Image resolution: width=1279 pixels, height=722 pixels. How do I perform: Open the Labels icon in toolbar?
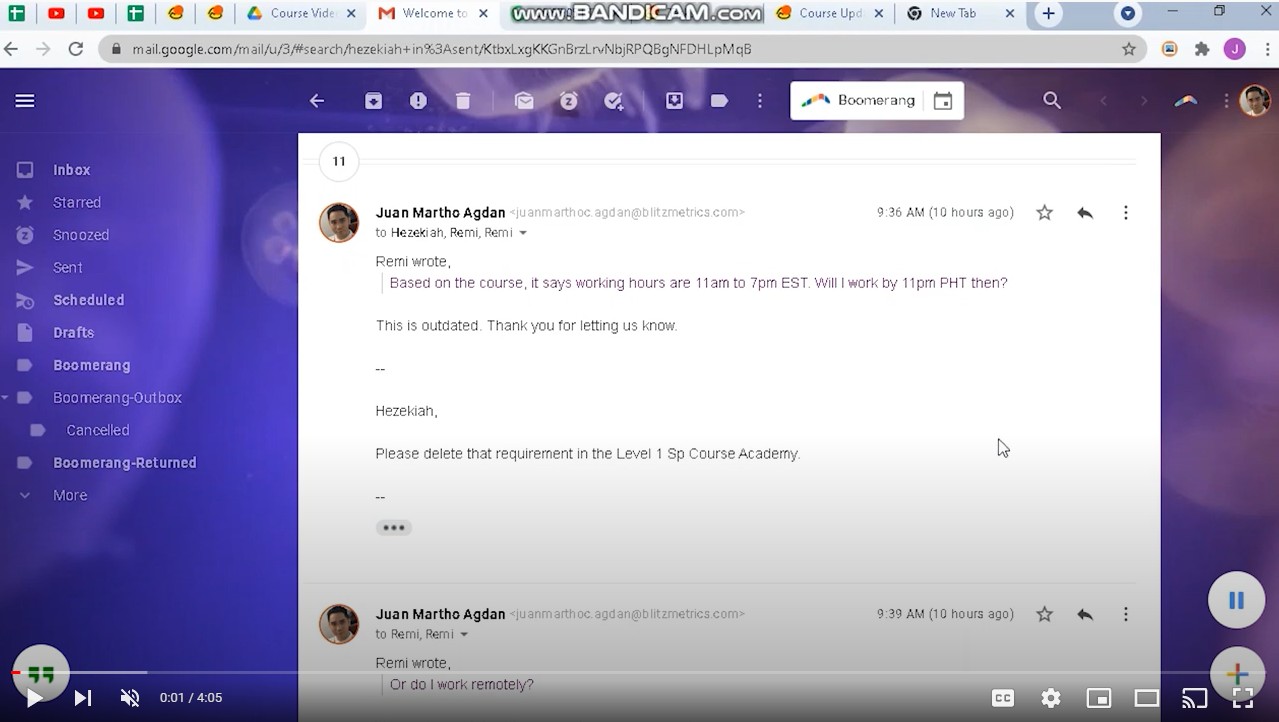coord(719,101)
